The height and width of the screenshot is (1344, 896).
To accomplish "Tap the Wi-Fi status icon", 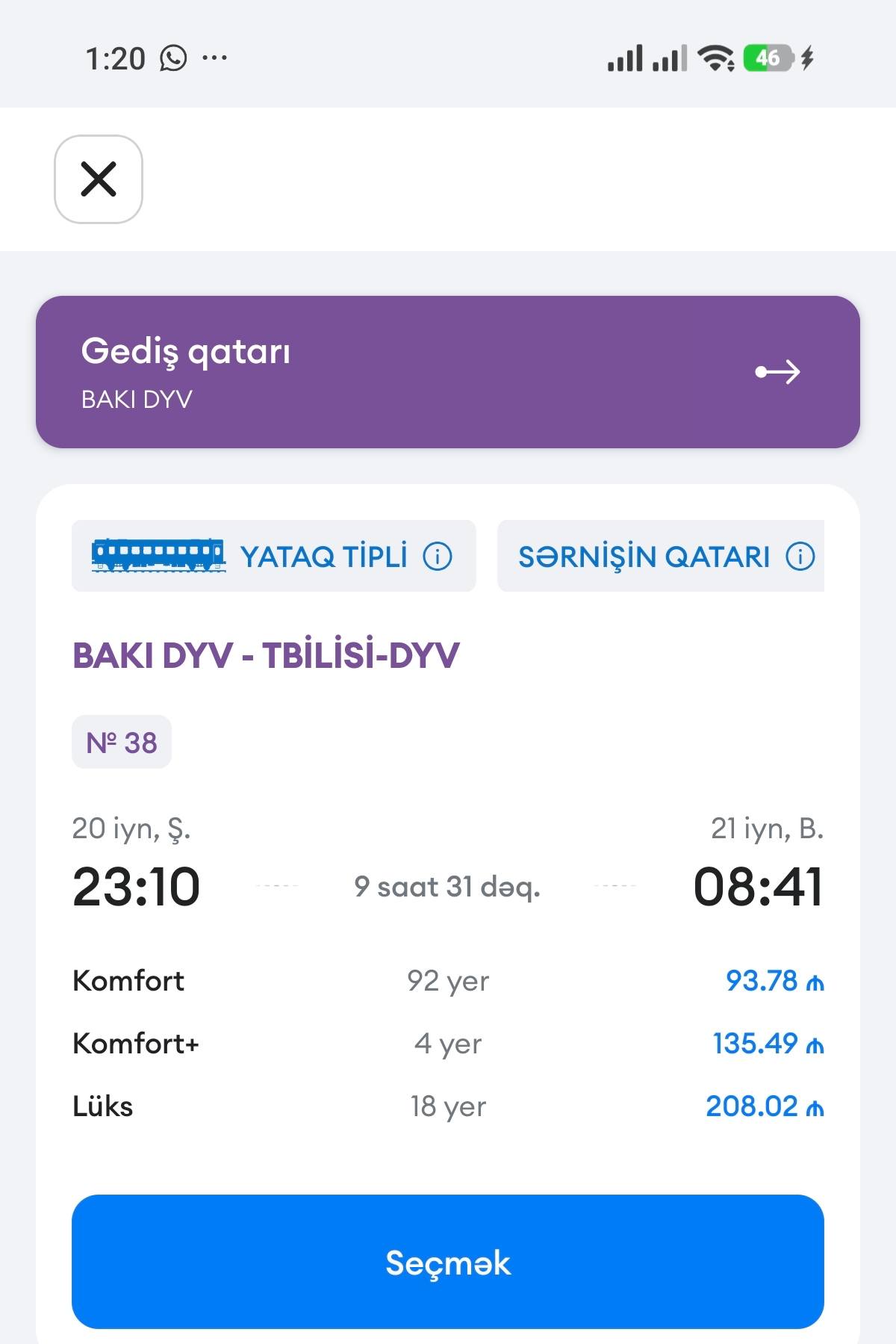I will click(x=715, y=58).
